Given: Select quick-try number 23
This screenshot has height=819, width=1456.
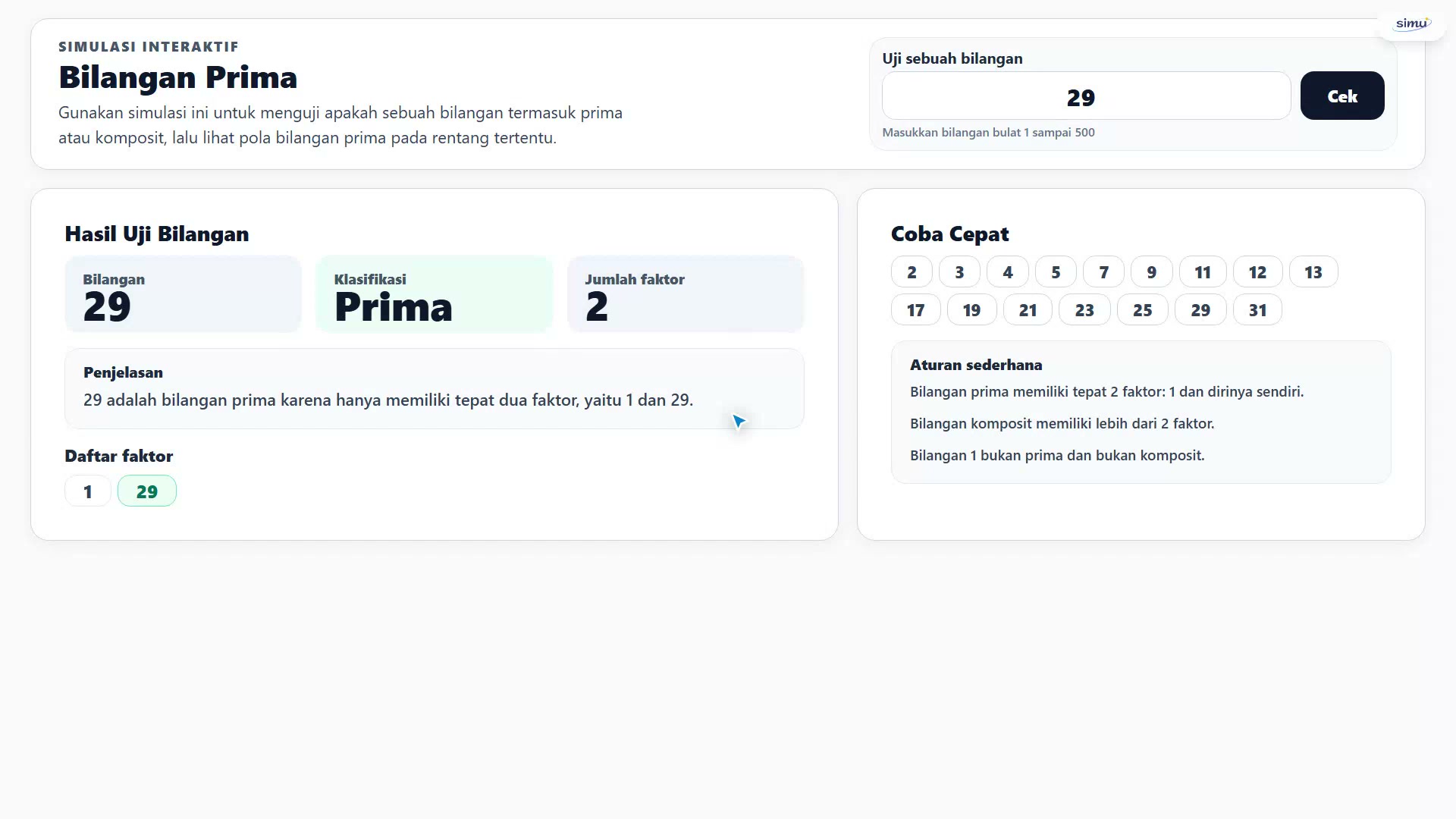Looking at the screenshot, I should click(1084, 310).
